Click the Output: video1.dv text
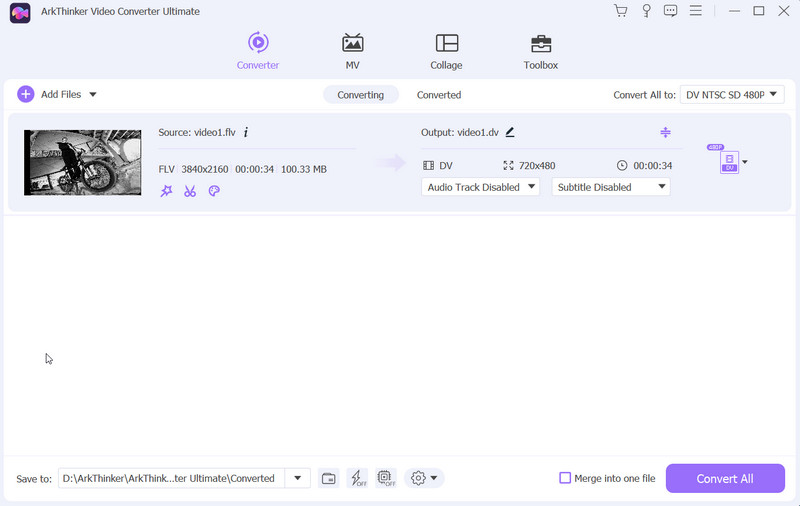This screenshot has height=506, width=800. coord(460,133)
